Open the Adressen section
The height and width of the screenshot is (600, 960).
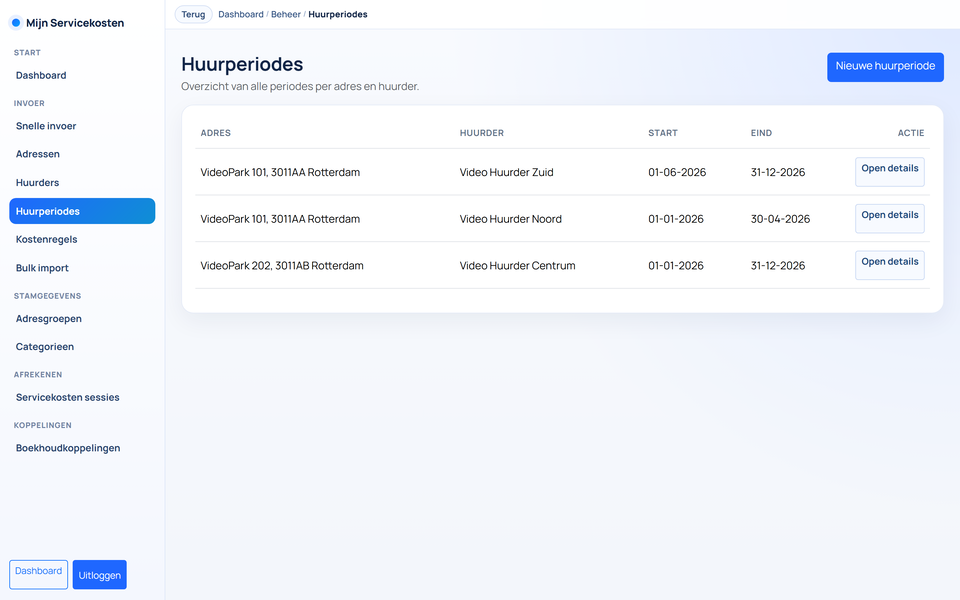pos(38,155)
